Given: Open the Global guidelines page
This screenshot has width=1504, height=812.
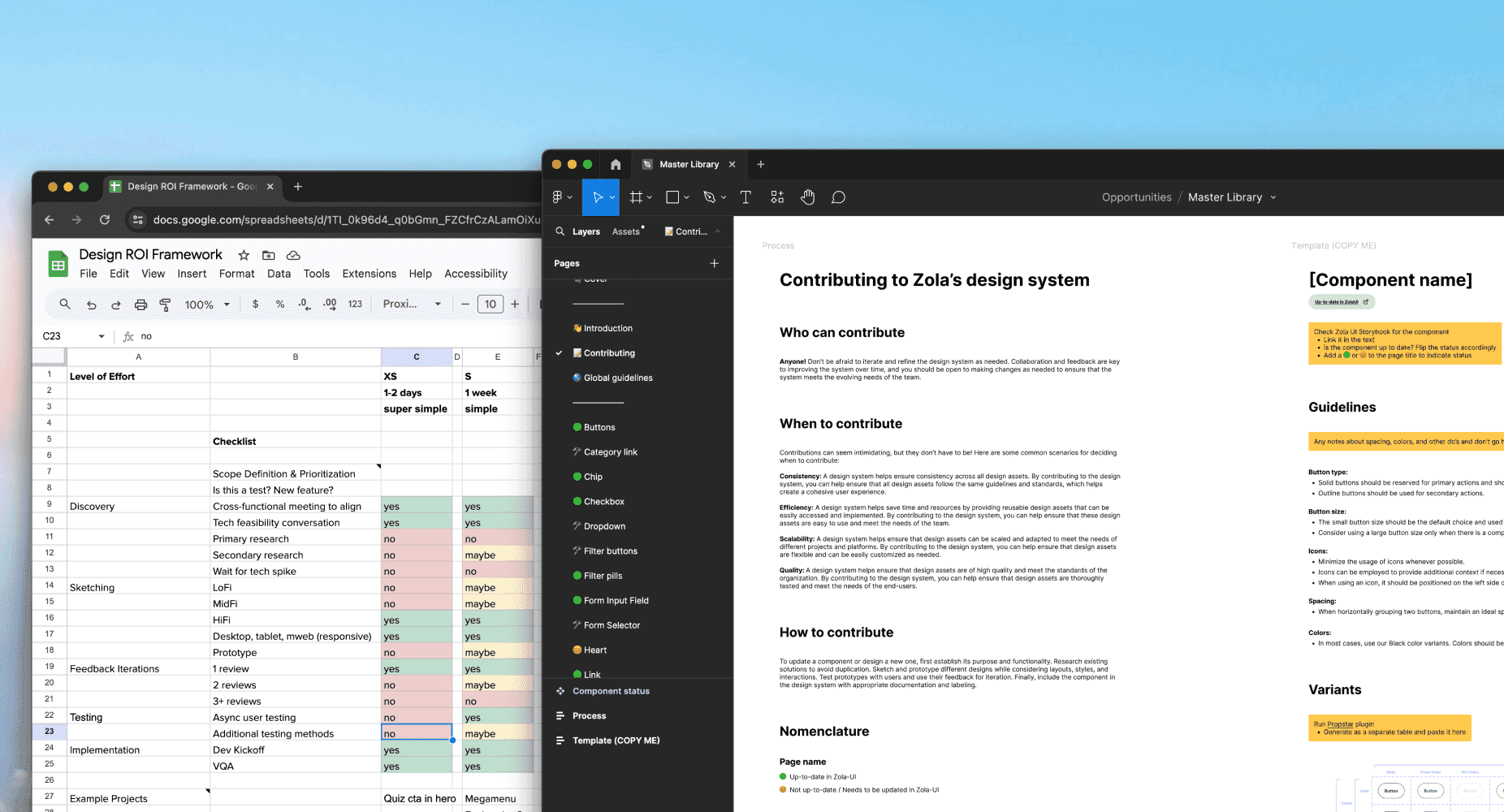Looking at the screenshot, I should 618,378.
